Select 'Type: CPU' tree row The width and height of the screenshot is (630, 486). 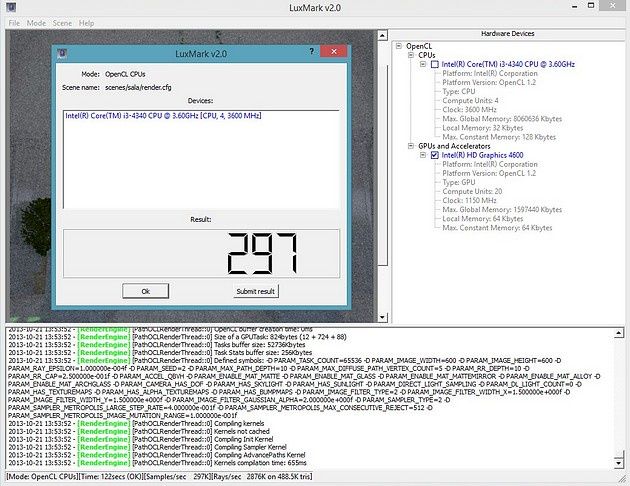459,92
